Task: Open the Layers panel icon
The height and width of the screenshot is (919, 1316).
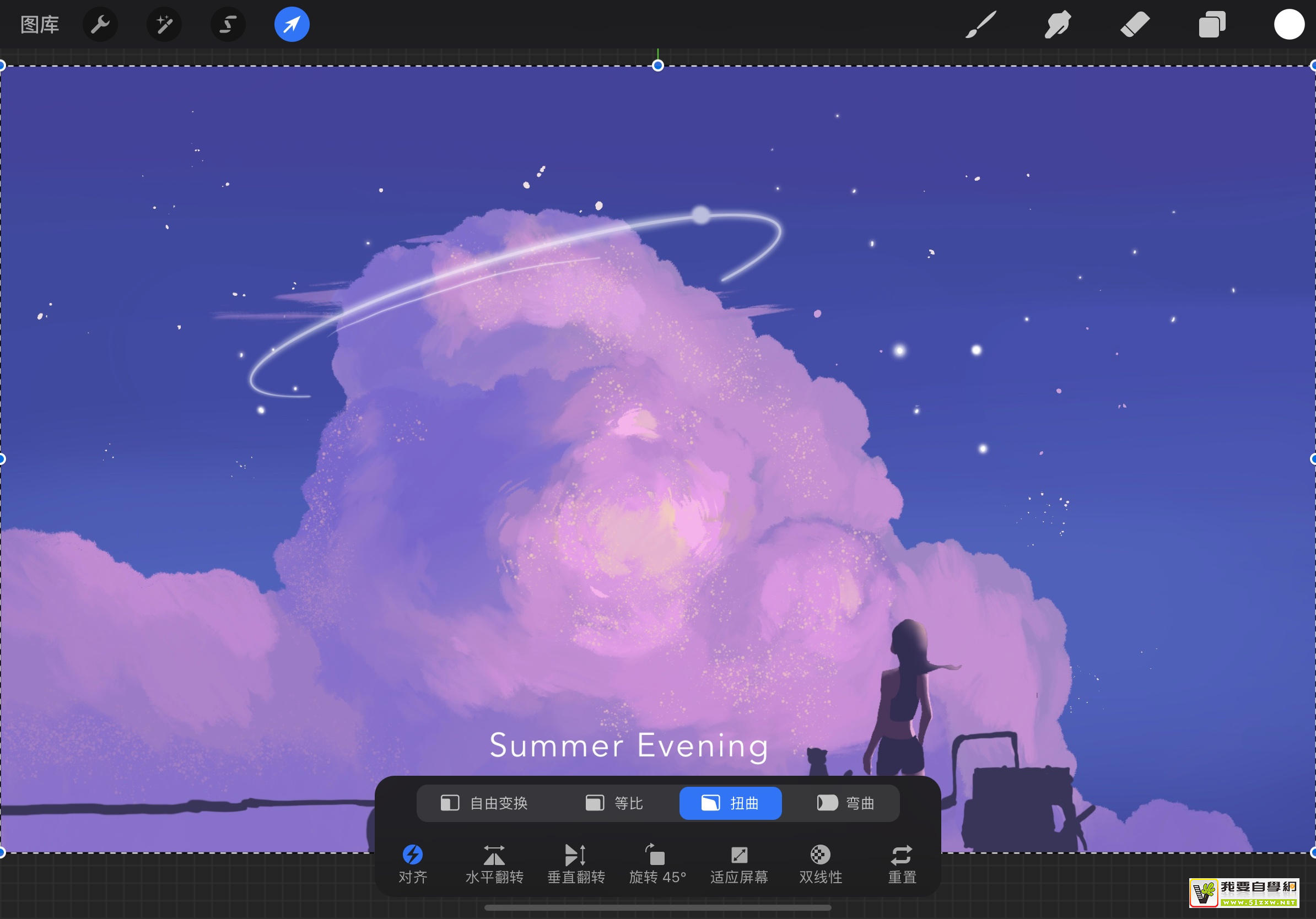Action: [x=1212, y=25]
